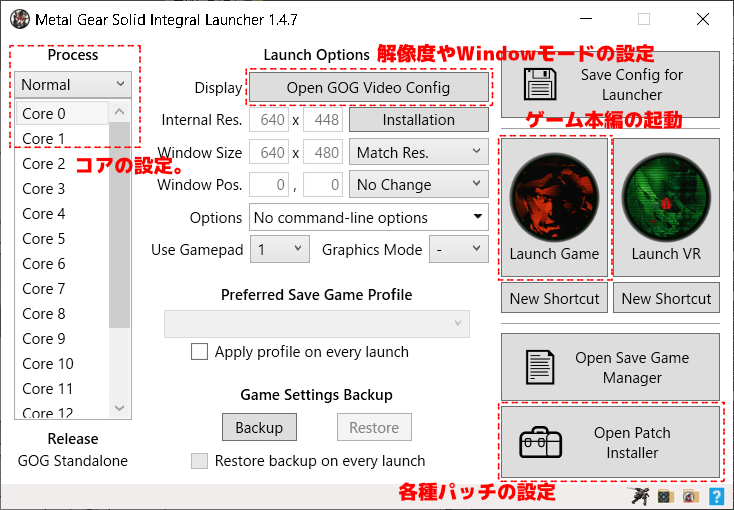The height and width of the screenshot is (510, 734).
Task: Click the Window Size height field 480
Action: 323,152
